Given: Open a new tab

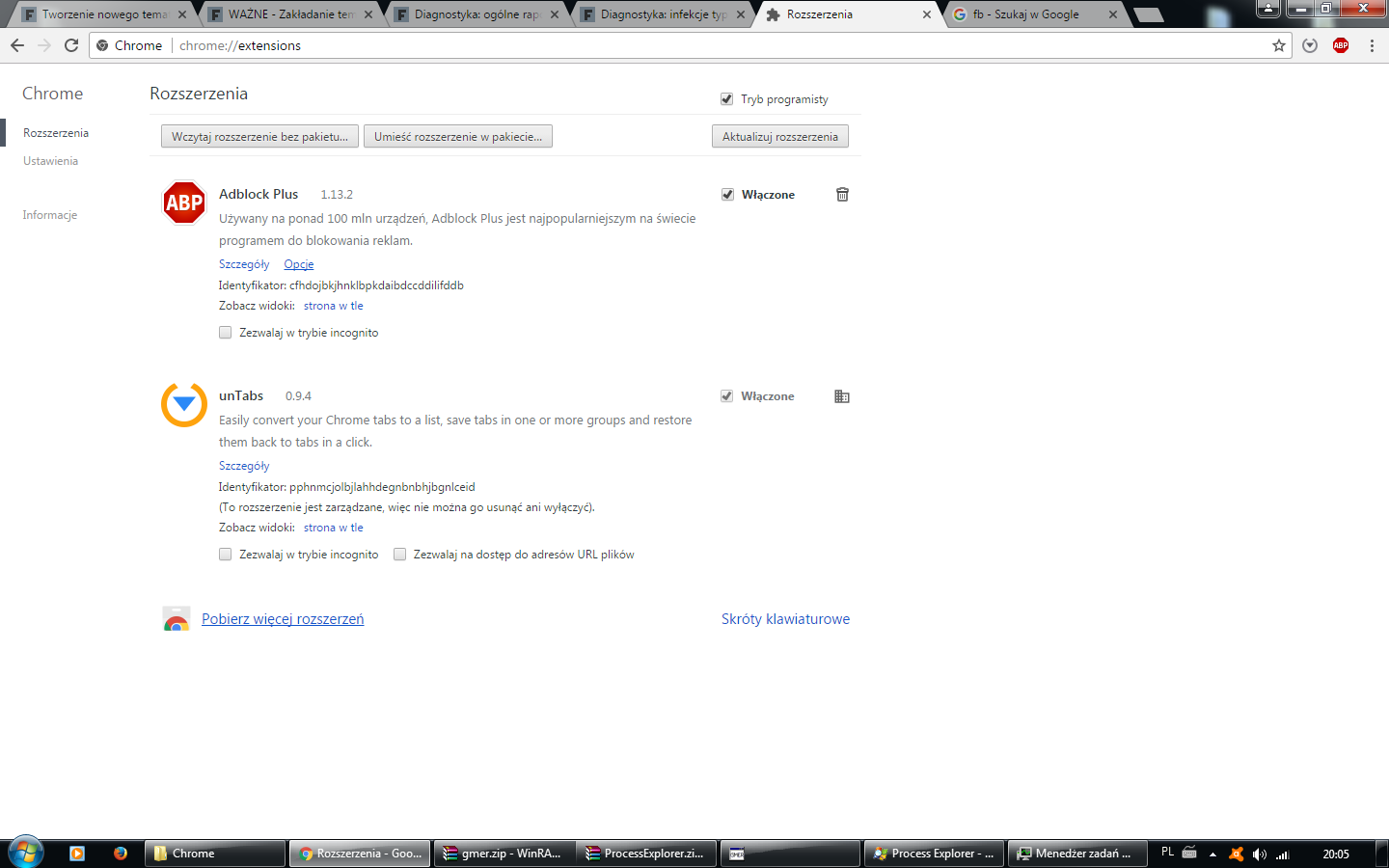Looking at the screenshot, I should (x=1148, y=15).
